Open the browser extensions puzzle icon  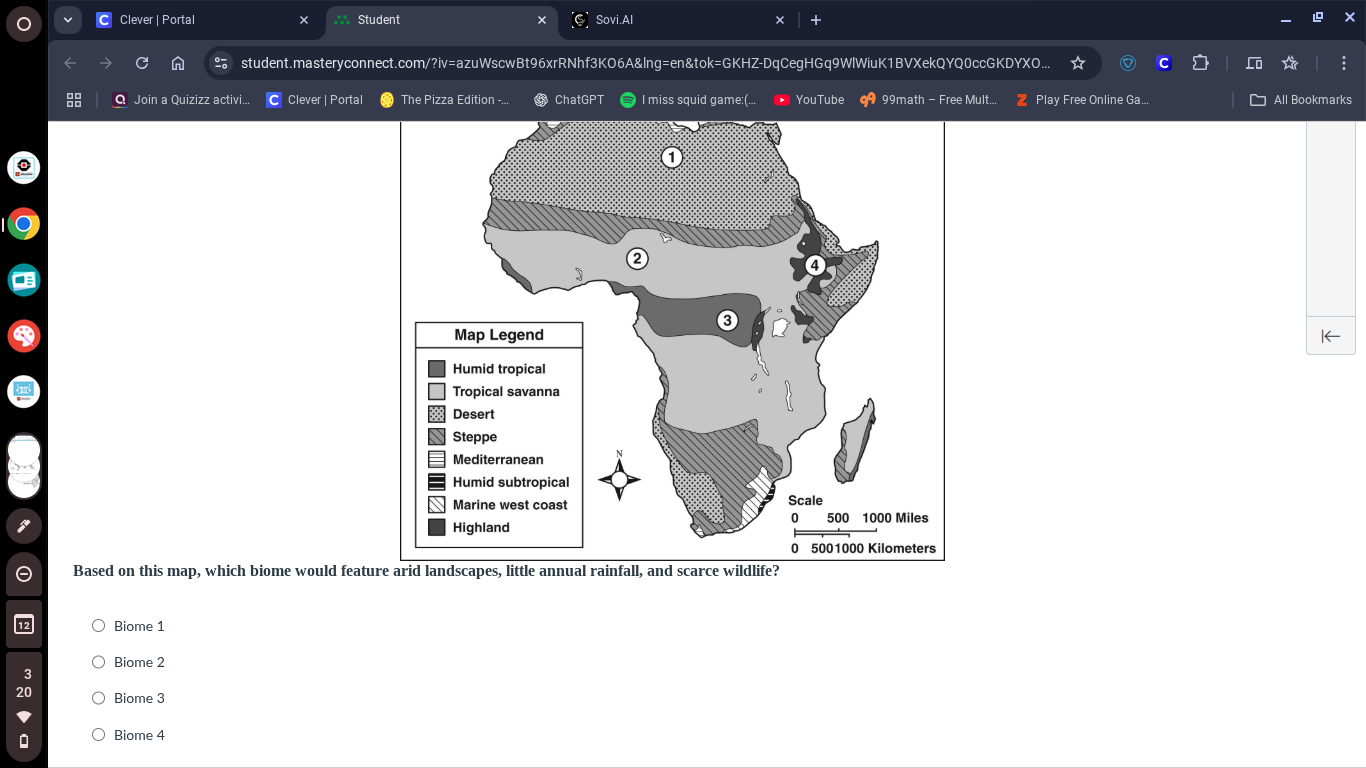(x=1200, y=63)
